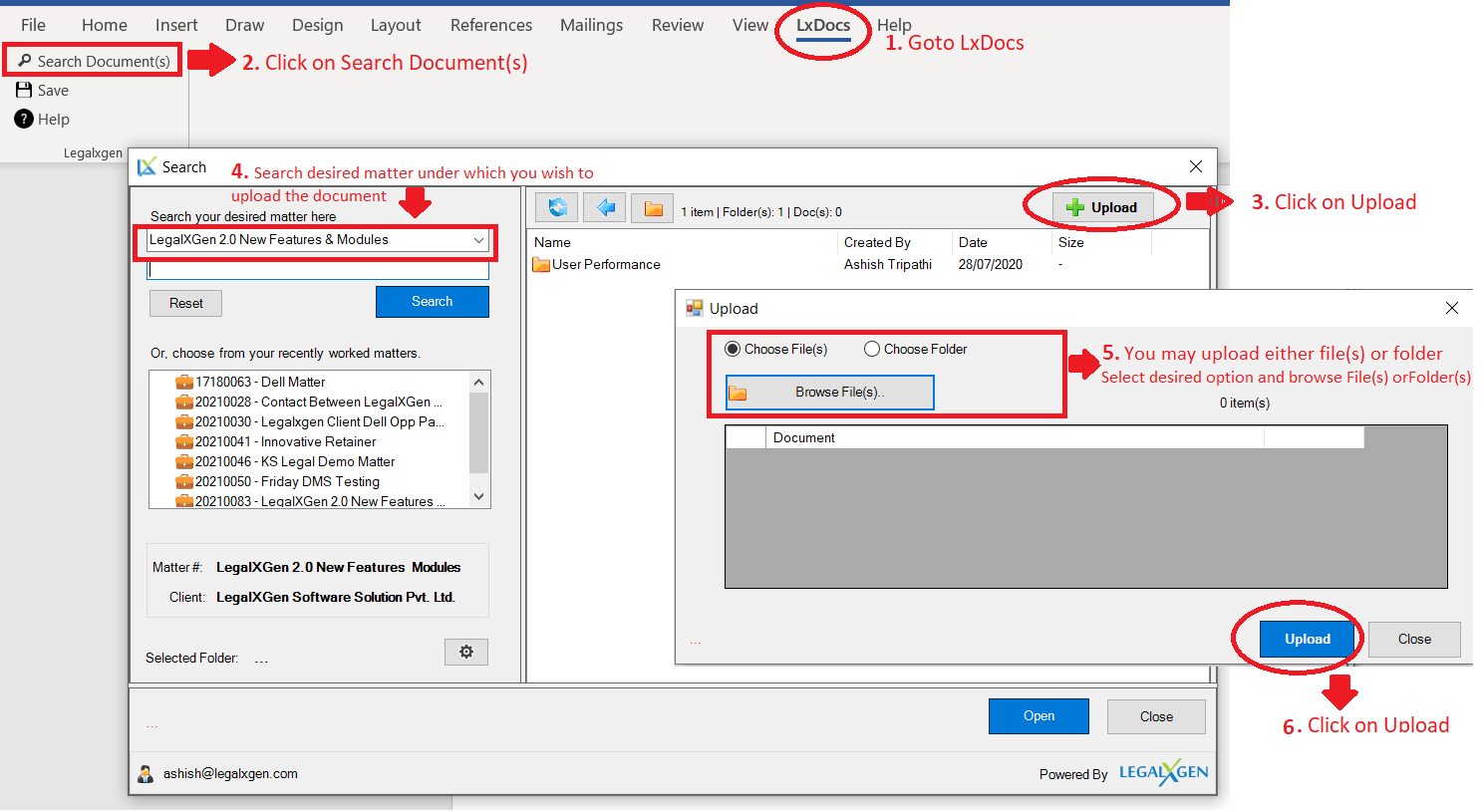Click the matter search text field

click(318, 271)
